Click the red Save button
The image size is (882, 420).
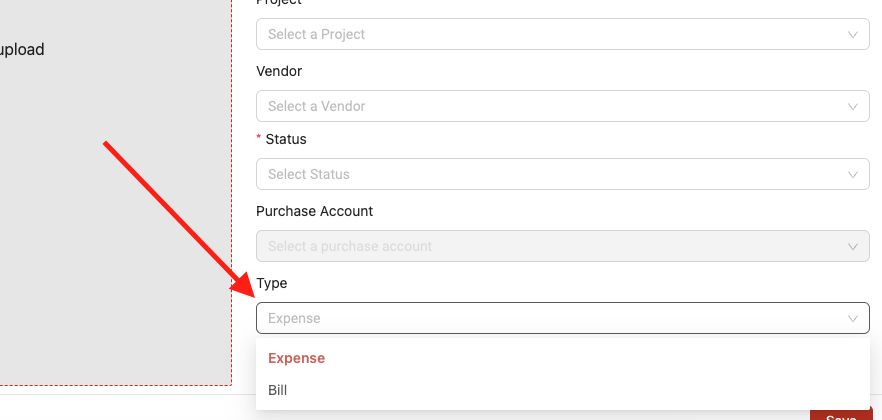pyautogui.click(x=841, y=413)
